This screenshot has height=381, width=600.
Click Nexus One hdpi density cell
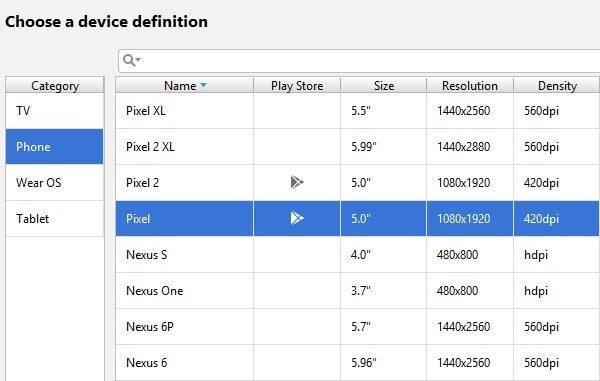557,291
